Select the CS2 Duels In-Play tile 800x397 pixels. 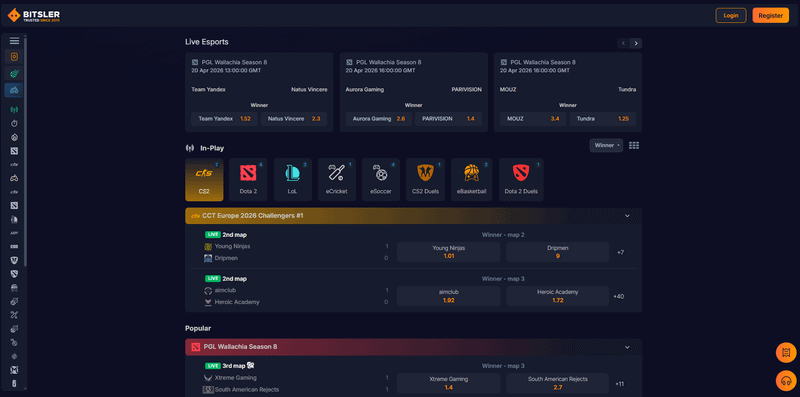pos(426,180)
